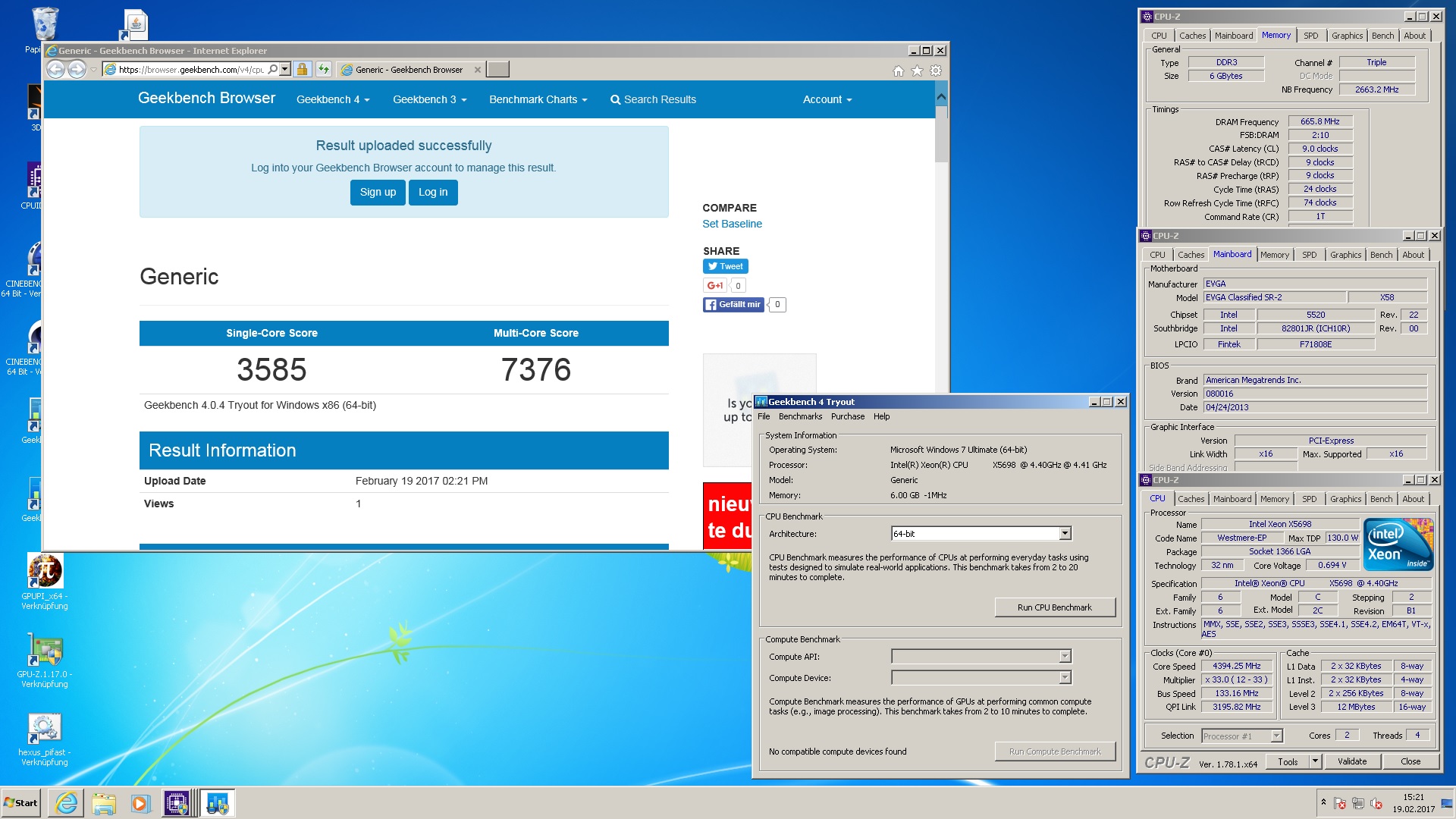This screenshot has width=1456, height=819.
Task: Click Run CPU Benchmark button
Action: (1054, 607)
